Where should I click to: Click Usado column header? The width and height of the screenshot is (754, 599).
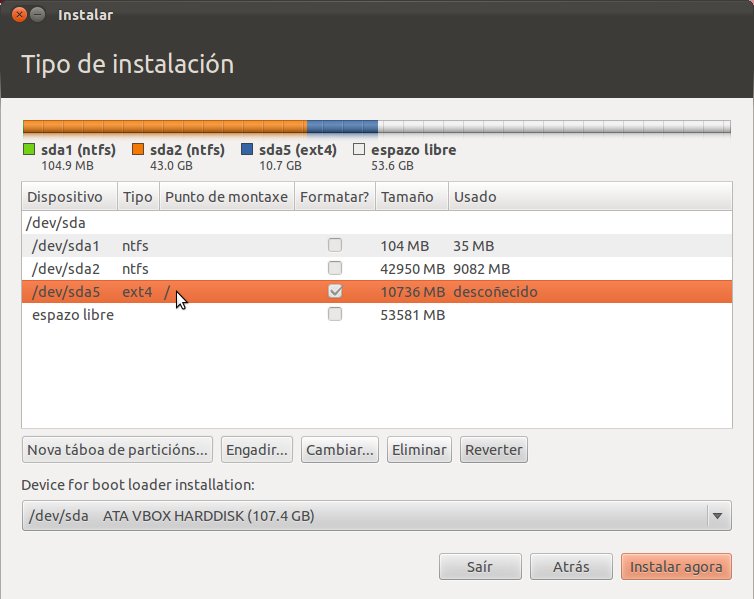click(590, 197)
